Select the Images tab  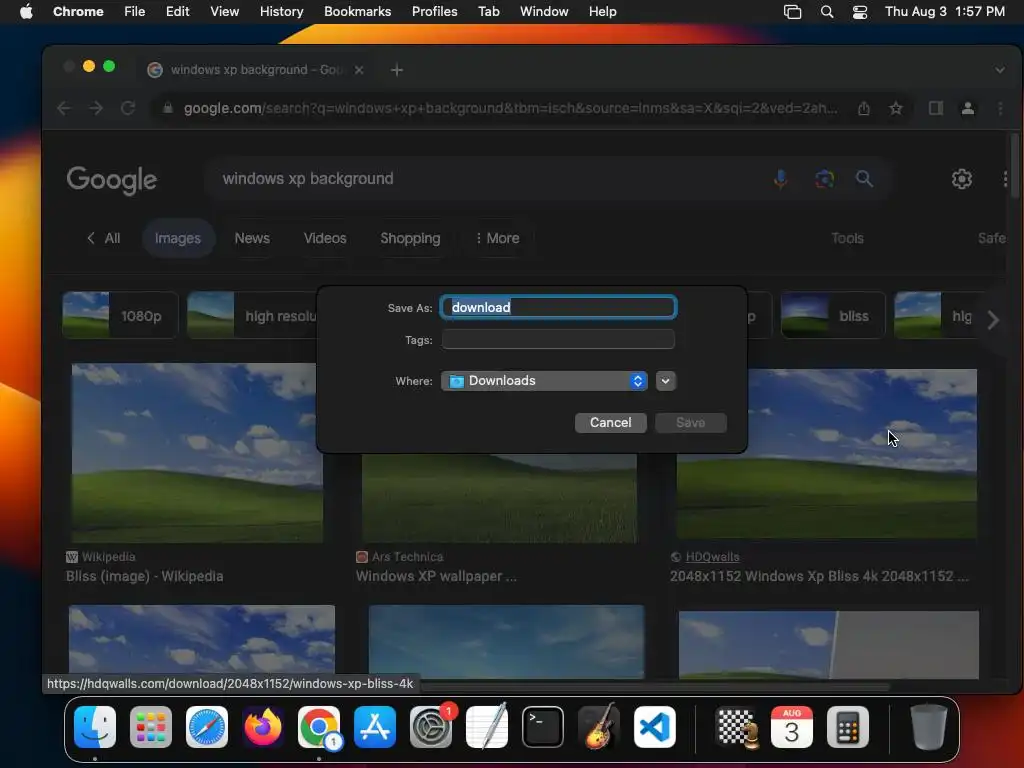coord(178,238)
